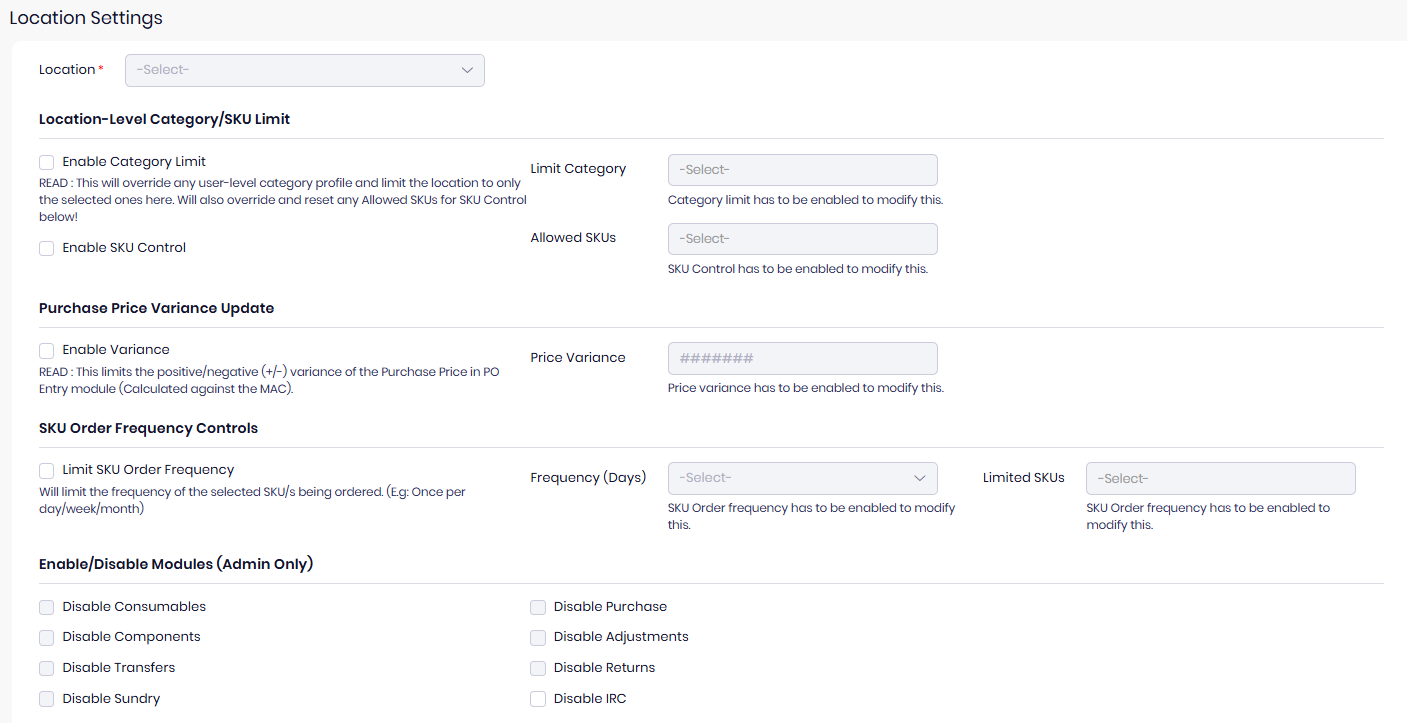Tick the Enable Variance checkbox

[x=47, y=350]
